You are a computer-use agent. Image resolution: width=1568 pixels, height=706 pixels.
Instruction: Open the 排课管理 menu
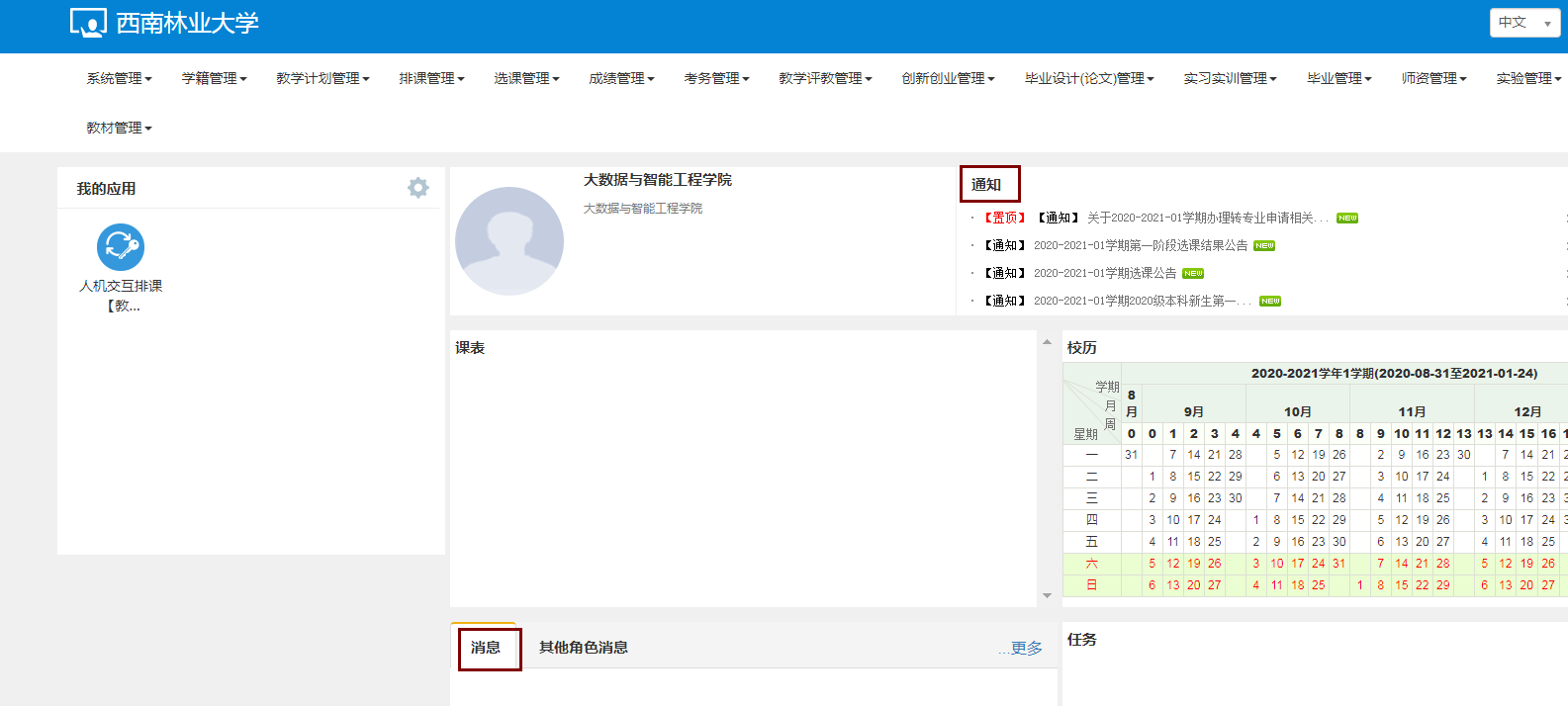[431, 78]
